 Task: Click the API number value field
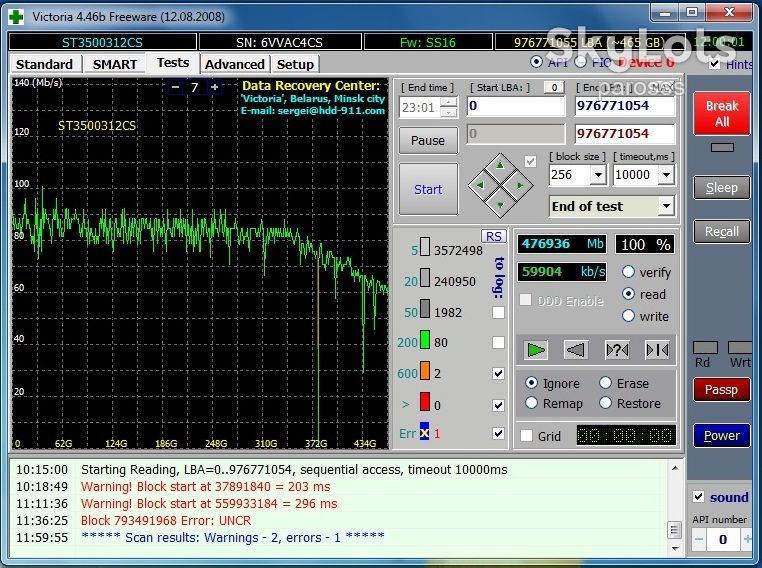coord(723,539)
